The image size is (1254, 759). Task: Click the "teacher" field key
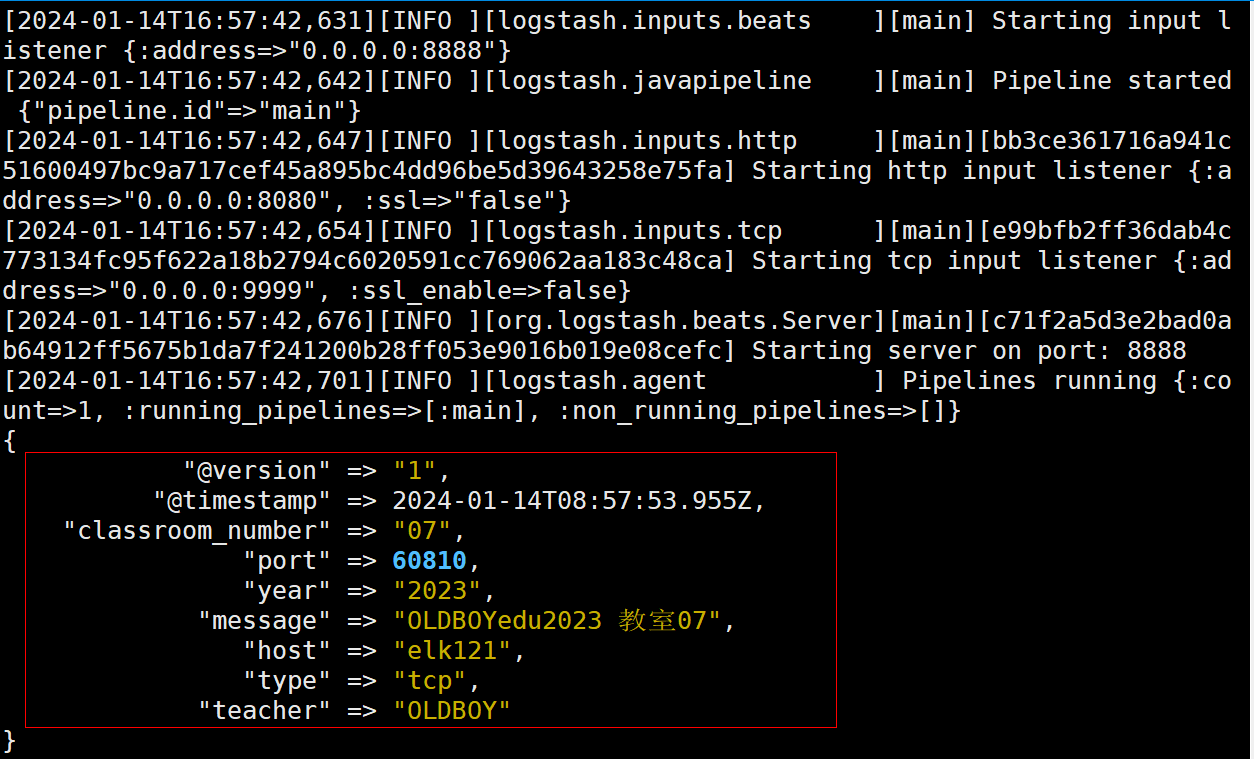pos(264,711)
